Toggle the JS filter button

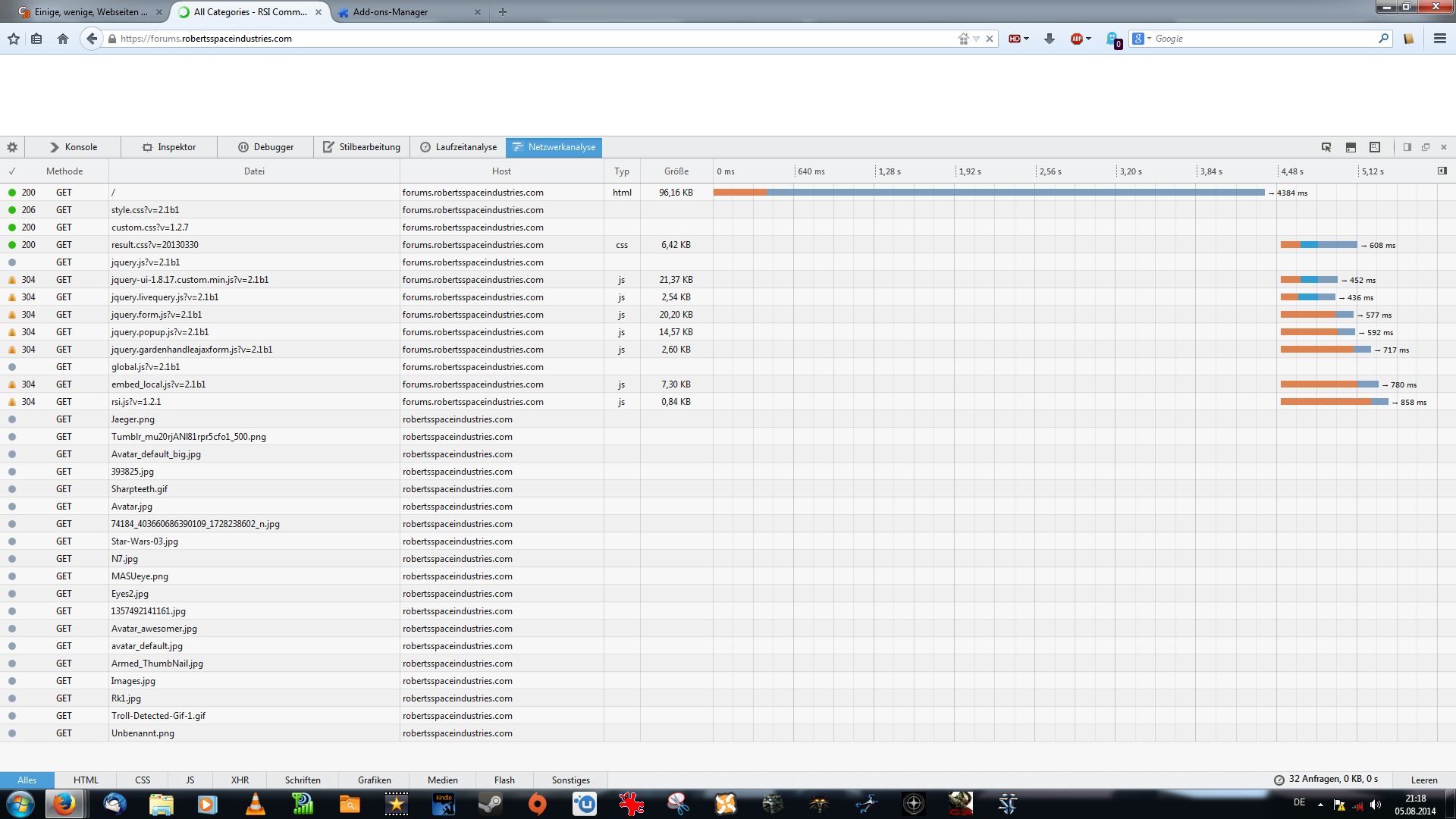coord(190,780)
